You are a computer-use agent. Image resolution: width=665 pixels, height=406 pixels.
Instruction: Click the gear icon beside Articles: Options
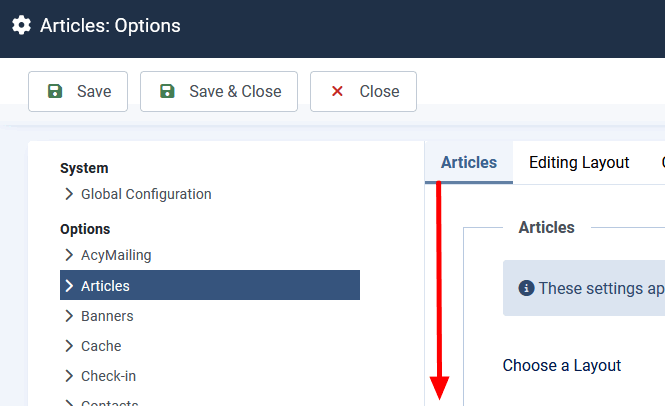[21, 25]
